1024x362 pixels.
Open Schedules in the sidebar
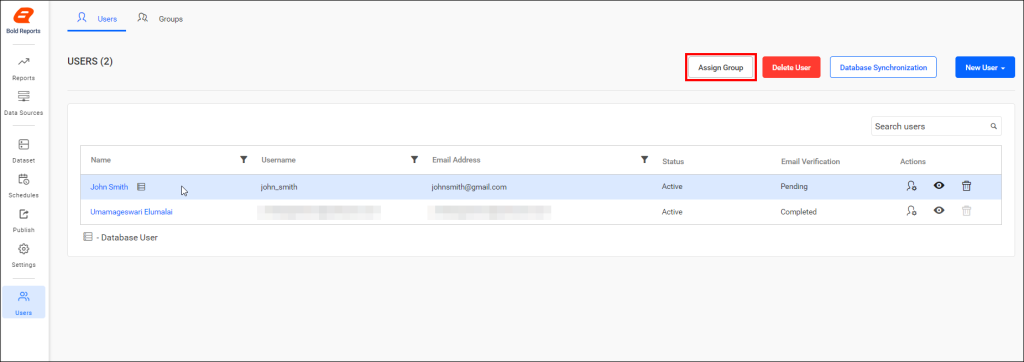(24, 186)
